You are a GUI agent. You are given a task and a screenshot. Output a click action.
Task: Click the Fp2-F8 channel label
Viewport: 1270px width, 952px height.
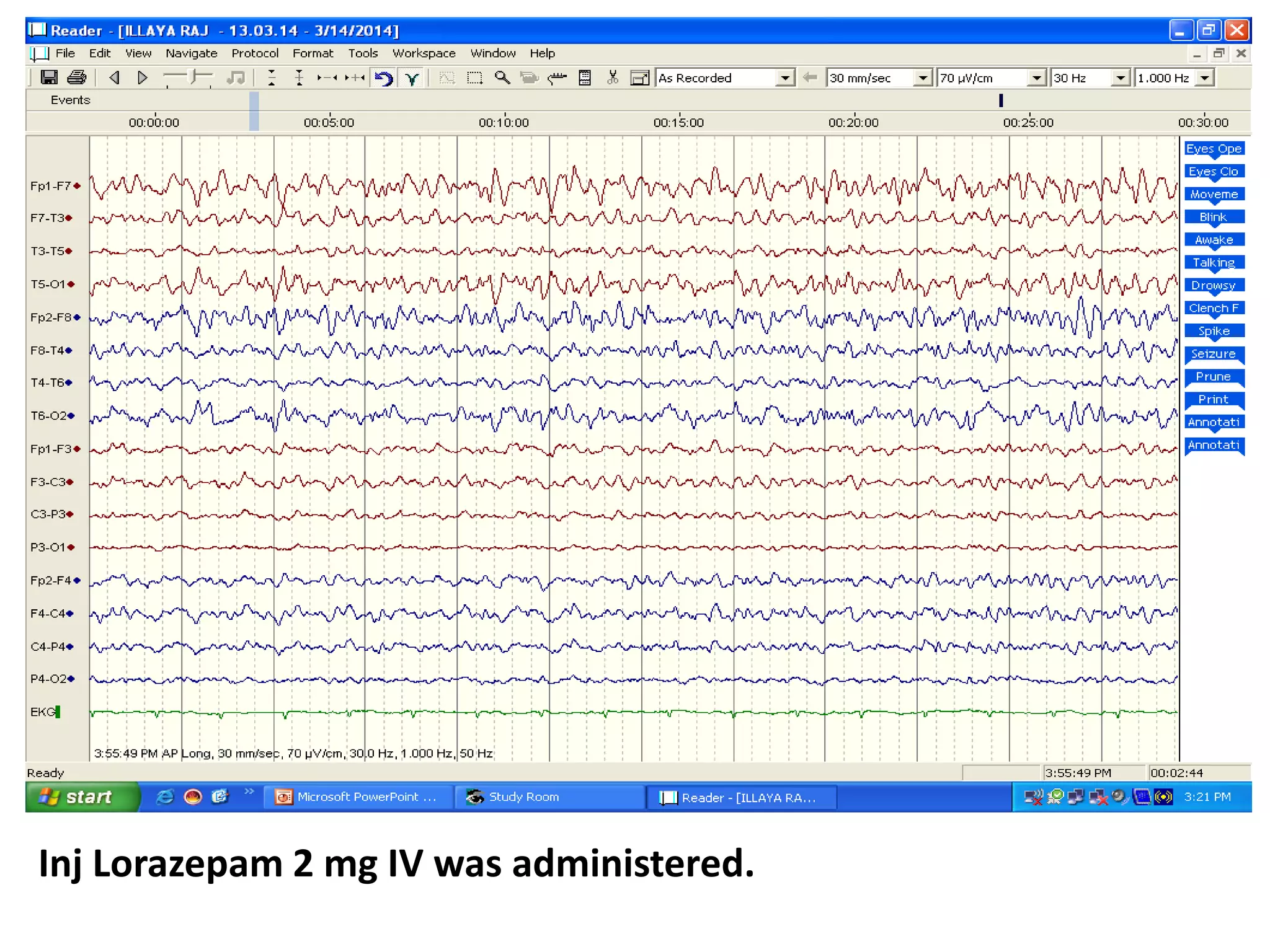tap(50, 317)
